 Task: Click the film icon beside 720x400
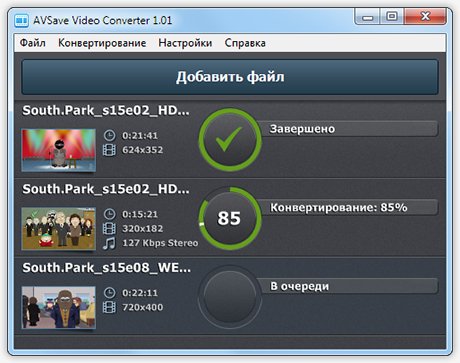(109, 307)
